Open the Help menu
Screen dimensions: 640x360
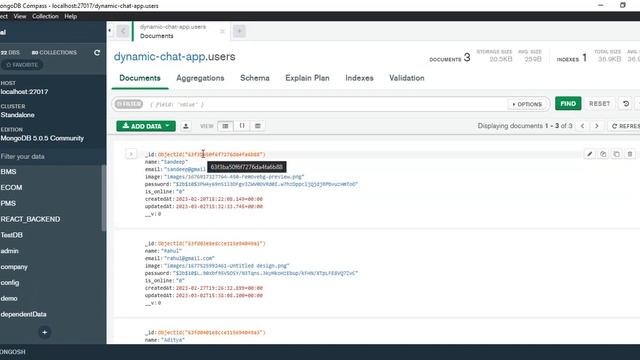click(71, 16)
